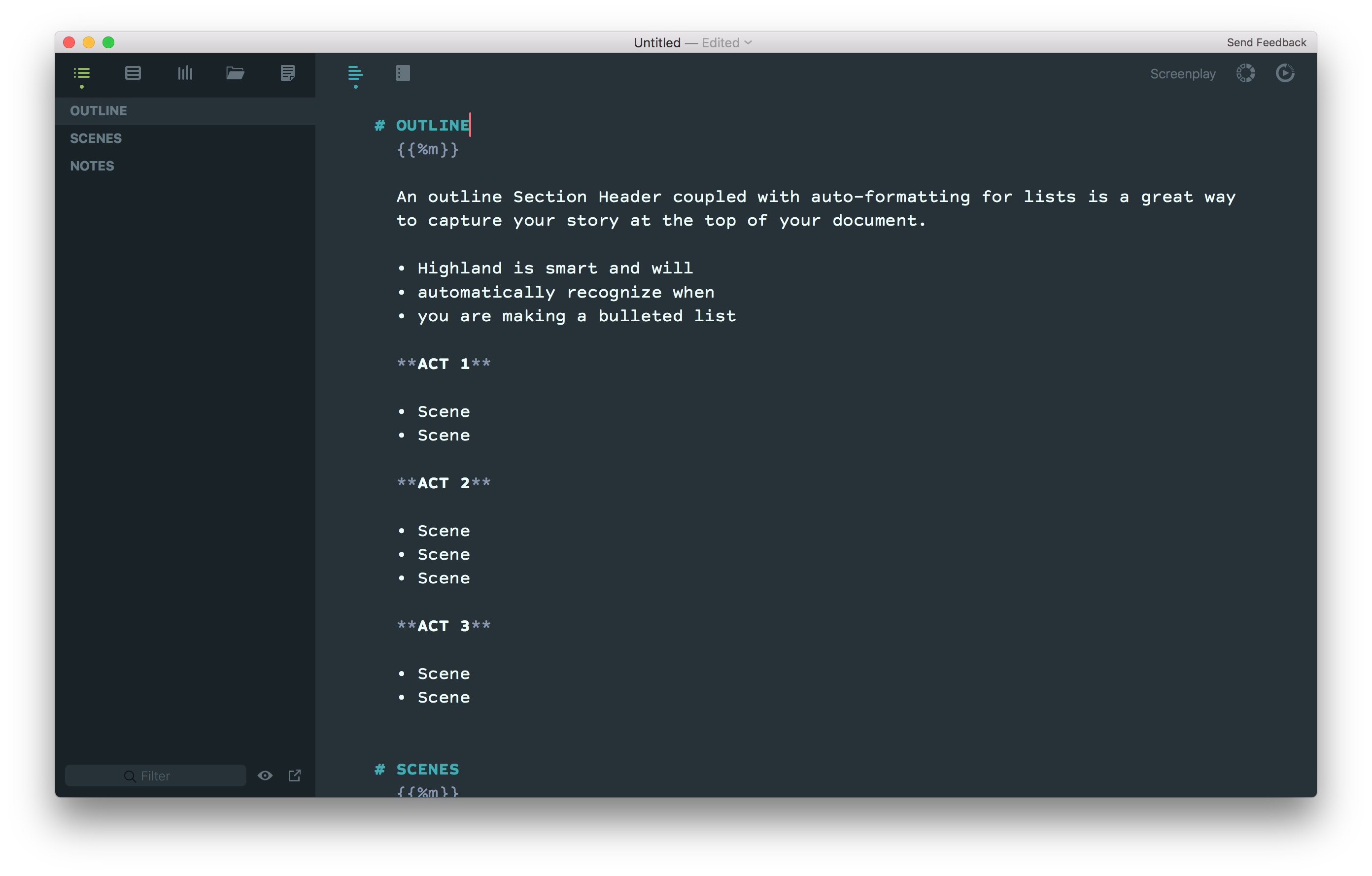
Task: Pop out the navigator into window
Action: 295,775
